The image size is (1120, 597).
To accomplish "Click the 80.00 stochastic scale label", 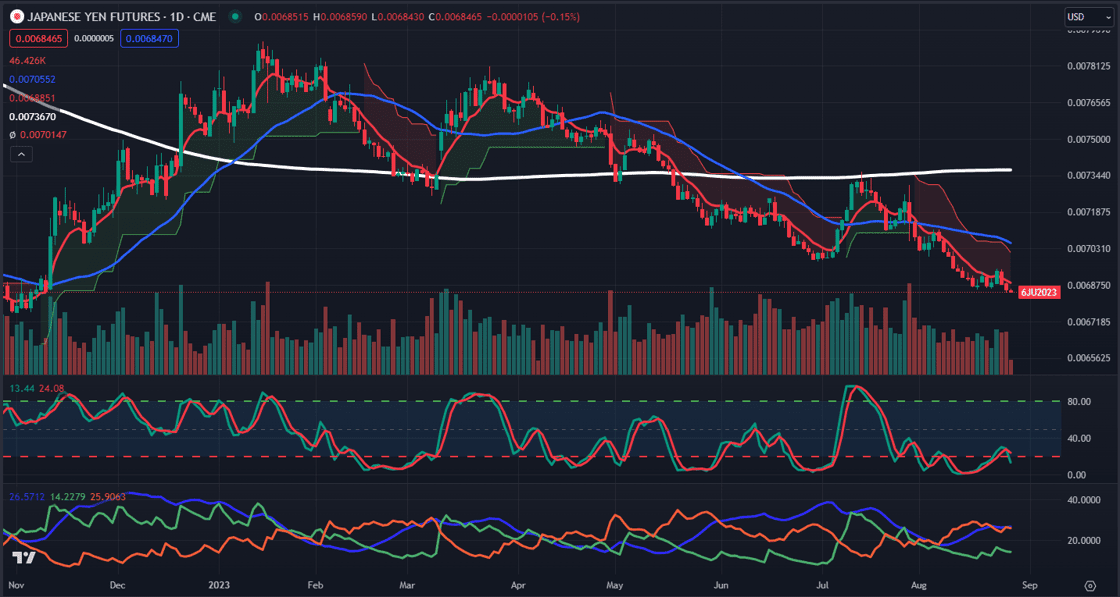I will [1078, 401].
